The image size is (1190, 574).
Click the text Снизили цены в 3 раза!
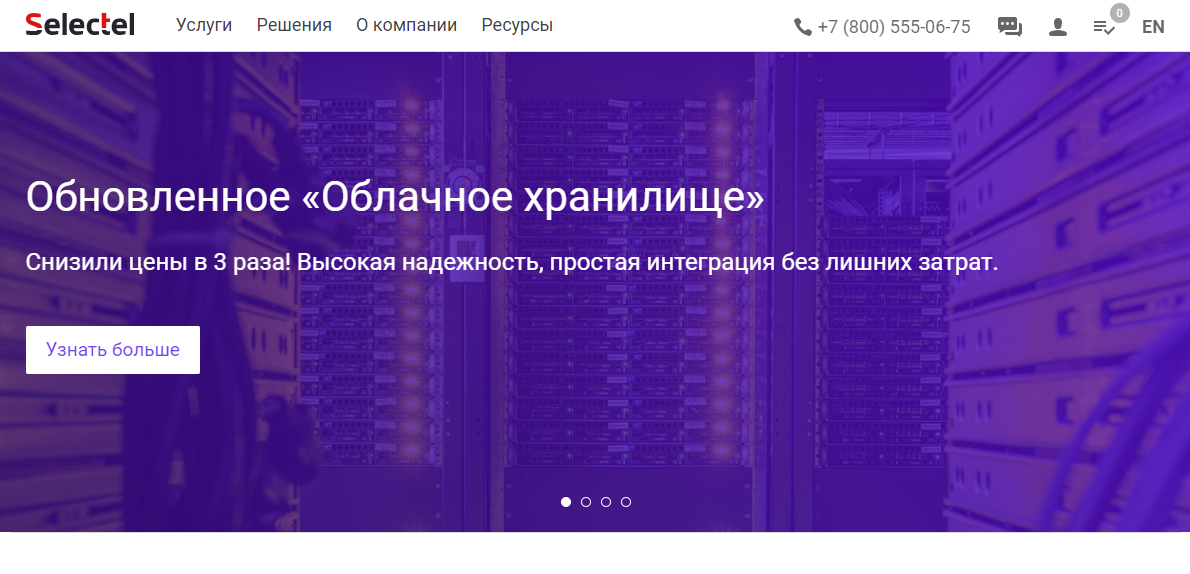159,263
